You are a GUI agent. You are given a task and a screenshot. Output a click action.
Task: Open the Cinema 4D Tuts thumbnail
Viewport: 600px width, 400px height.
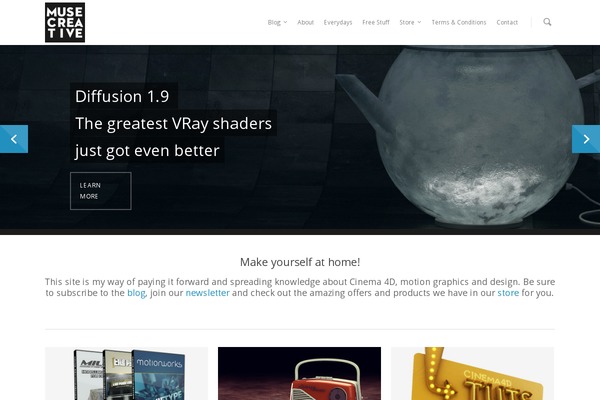[472, 374]
